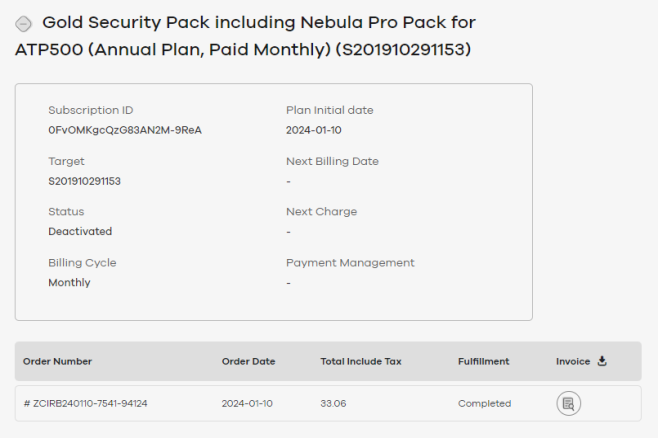The height and width of the screenshot is (438, 658).
Task: Click the Invoice column header label
Action: tap(573, 361)
